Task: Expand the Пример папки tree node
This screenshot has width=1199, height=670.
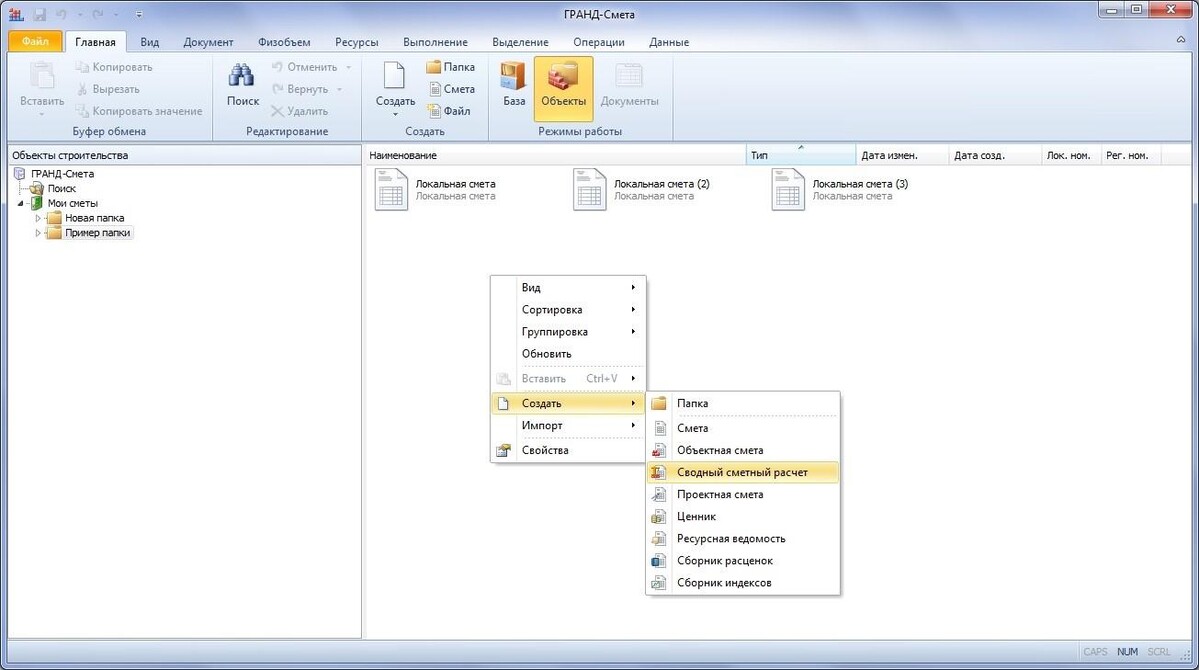Action: coord(37,233)
